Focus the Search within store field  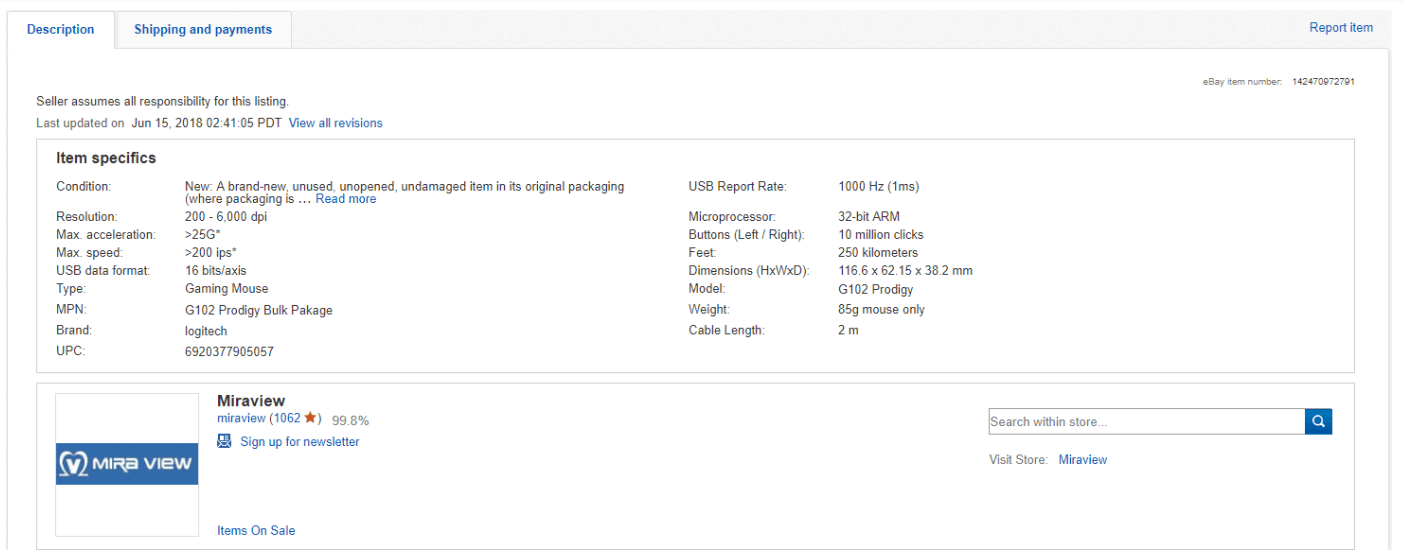[1146, 422]
